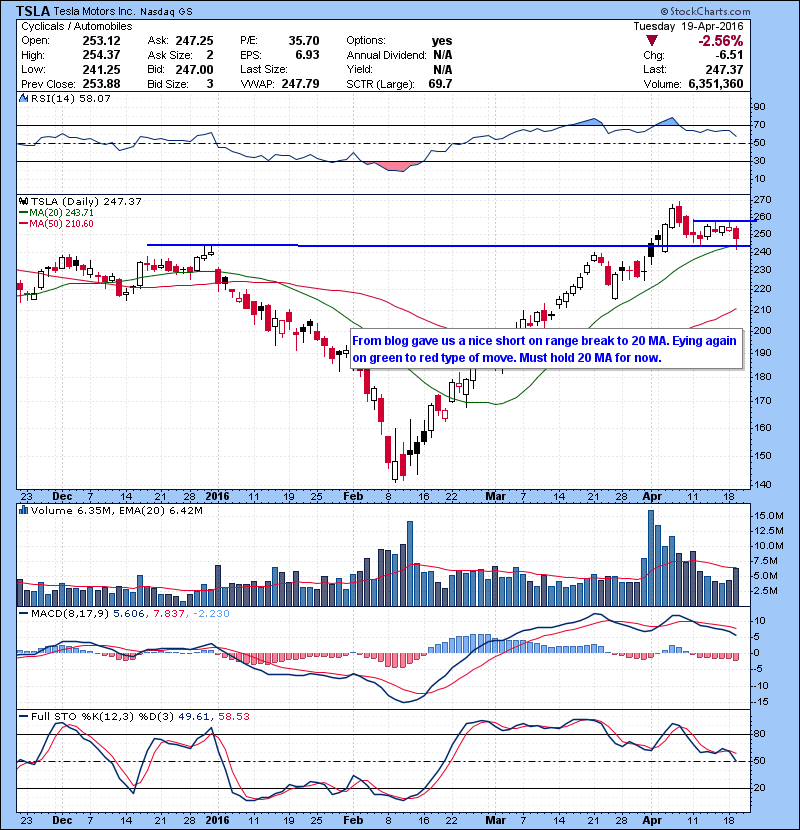The image size is (800, 830).
Task: Click the MACD(8,17,9) legend label
Action: click(x=70, y=614)
